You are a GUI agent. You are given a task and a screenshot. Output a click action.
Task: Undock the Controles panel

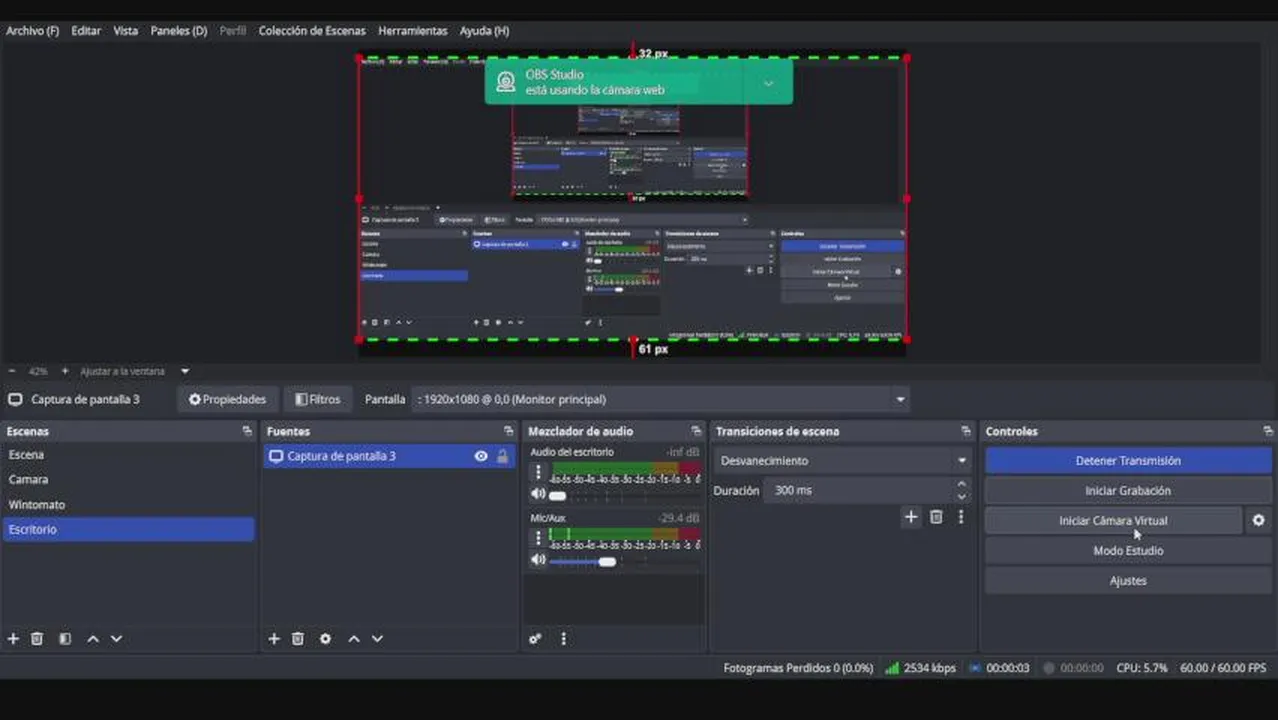pyautogui.click(x=1268, y=431)
